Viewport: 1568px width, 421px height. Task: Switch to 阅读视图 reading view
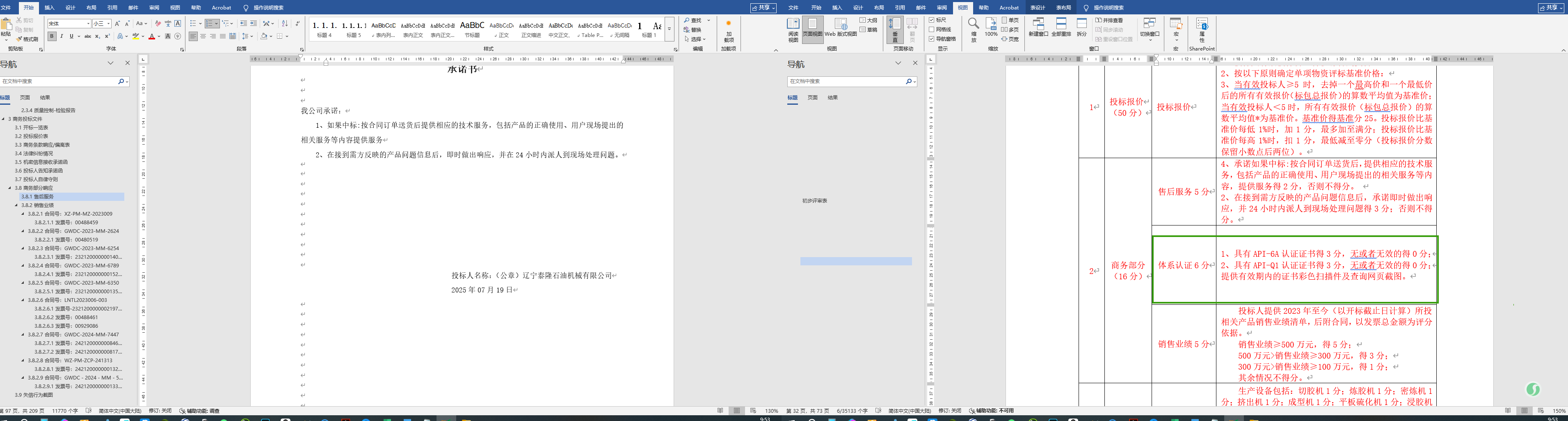click(x=793, y=30)
